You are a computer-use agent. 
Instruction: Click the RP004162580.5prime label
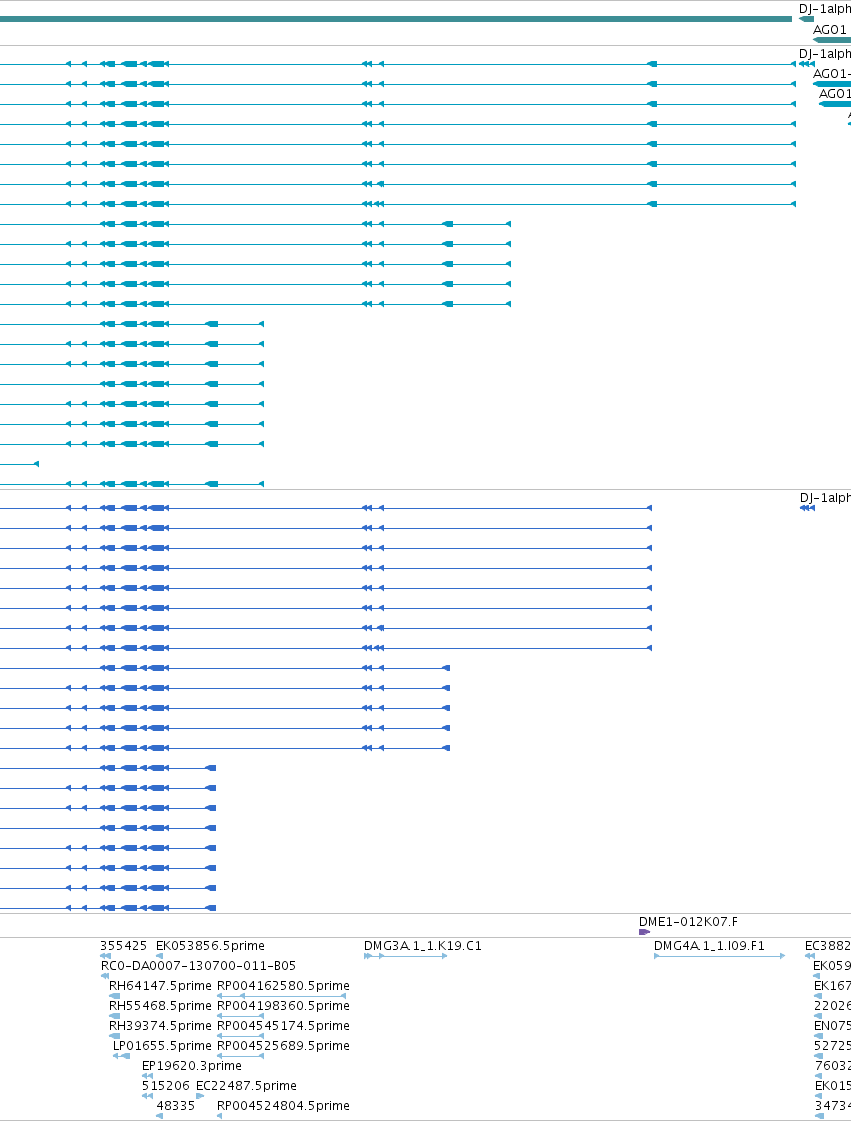click(x=283, y=986)
